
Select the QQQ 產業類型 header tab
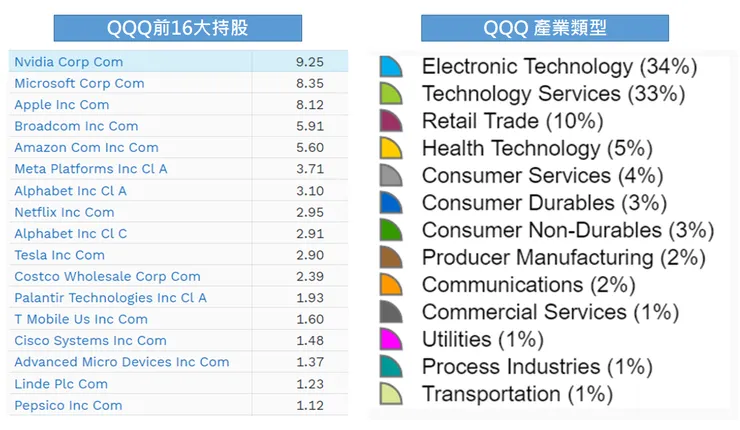(x=544, y=28)
